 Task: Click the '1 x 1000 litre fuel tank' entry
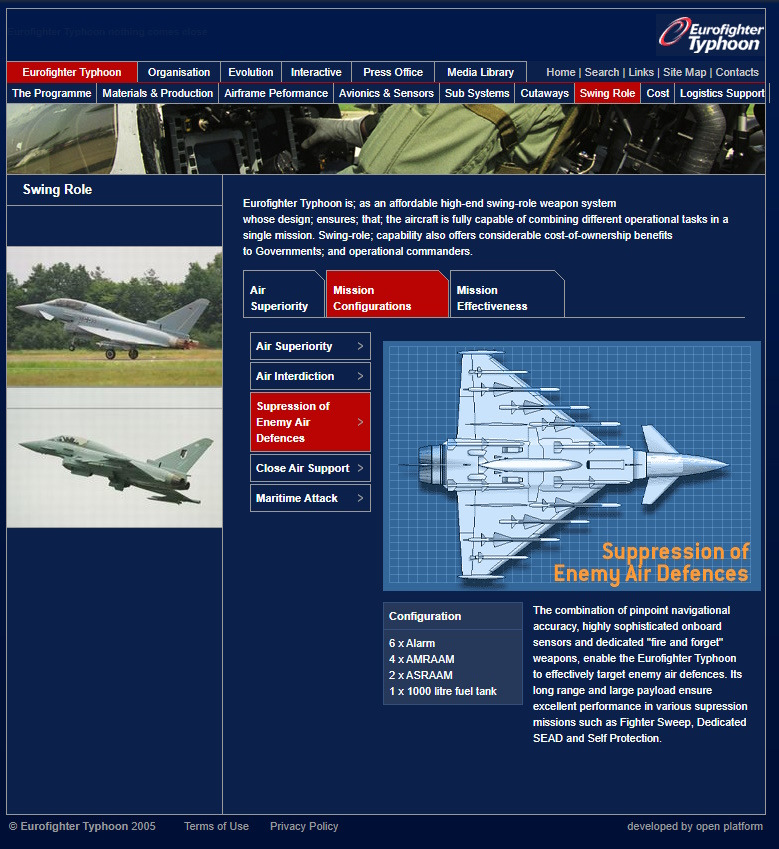click(x=443, y=691)
